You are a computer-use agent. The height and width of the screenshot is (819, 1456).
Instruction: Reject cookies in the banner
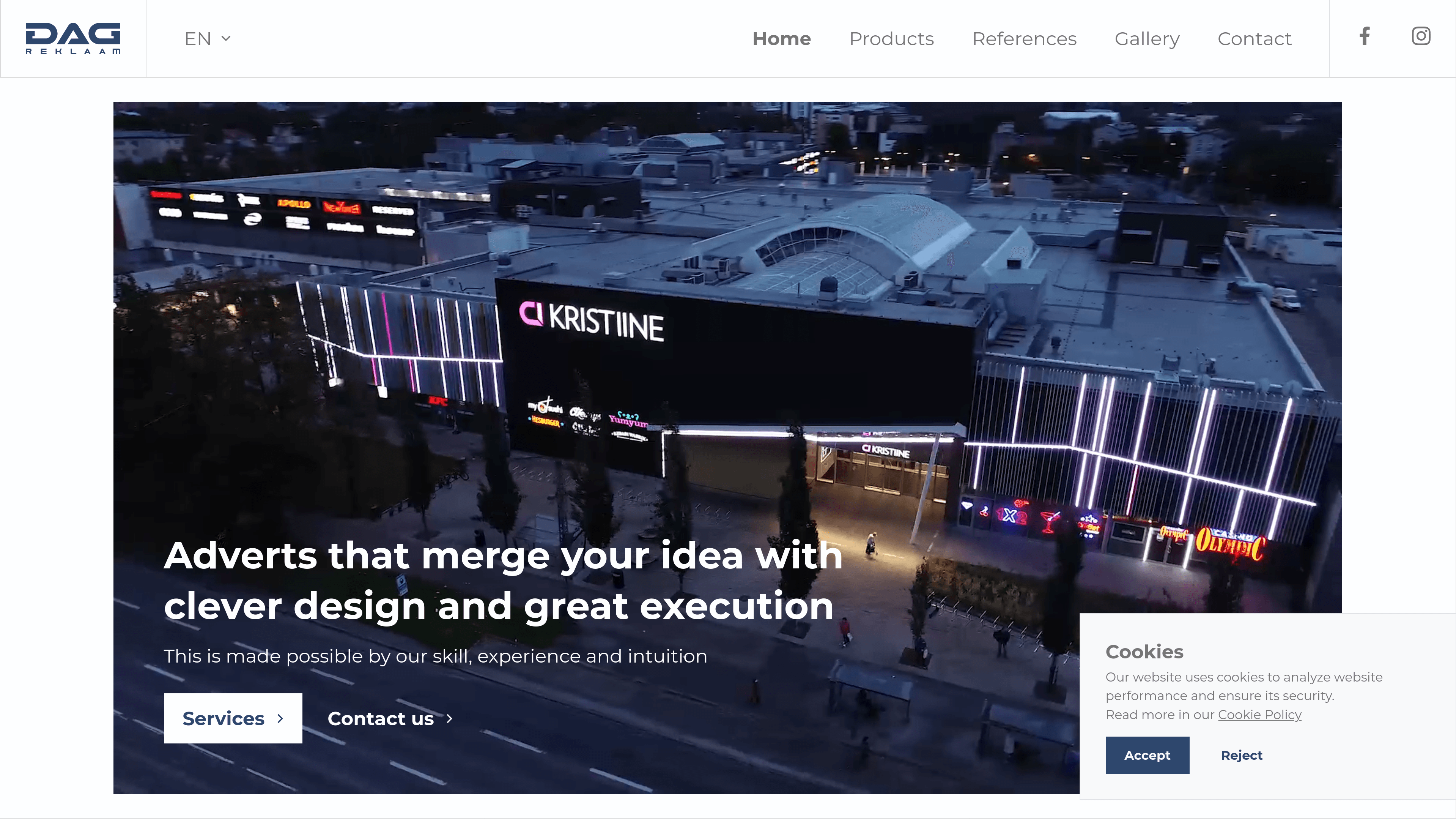(x=1241, y=755)
